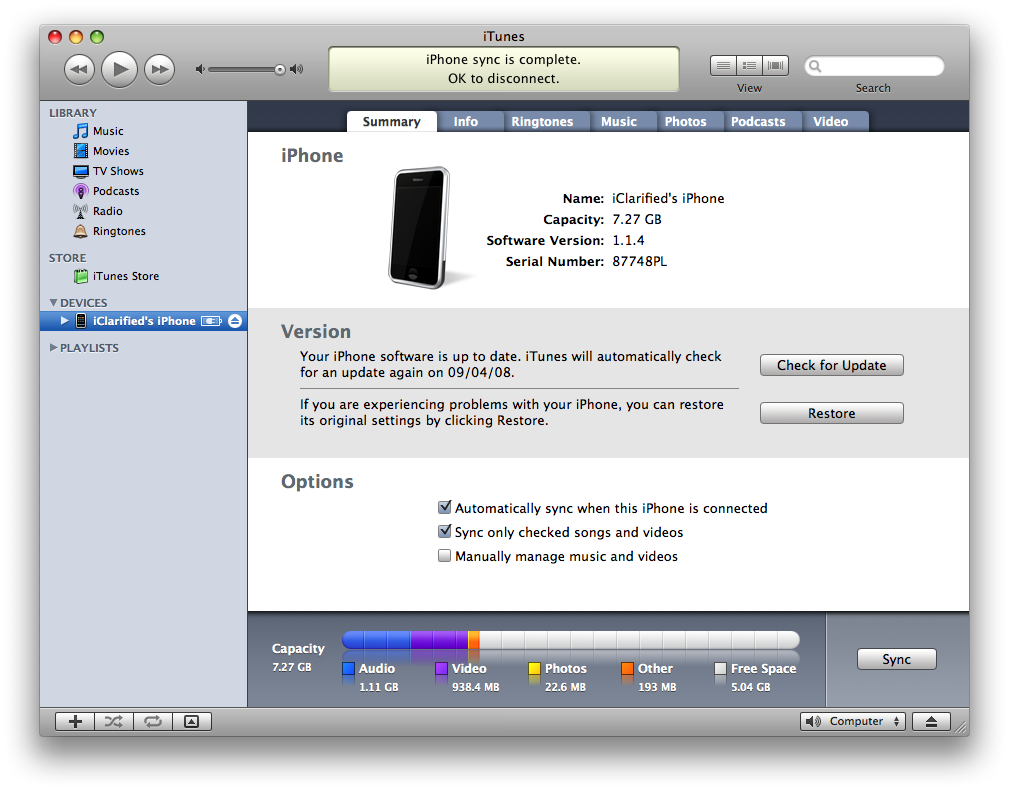Expand the Playlists section

[54, 348]
